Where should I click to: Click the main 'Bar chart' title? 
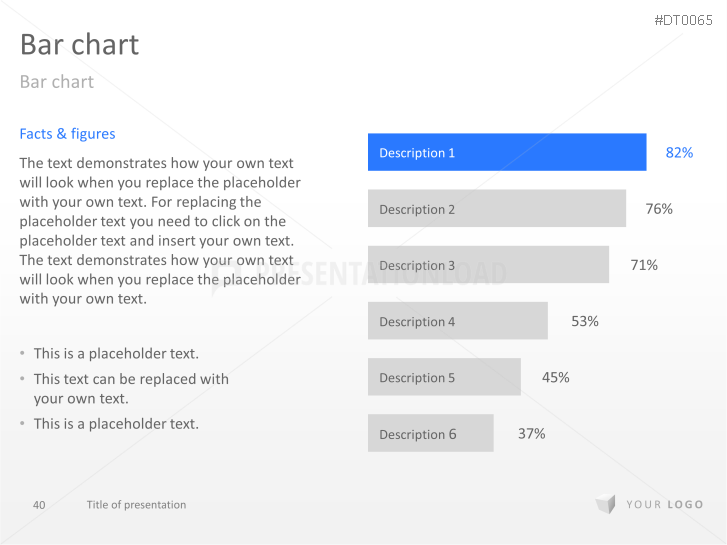click(x=79, y=44)
